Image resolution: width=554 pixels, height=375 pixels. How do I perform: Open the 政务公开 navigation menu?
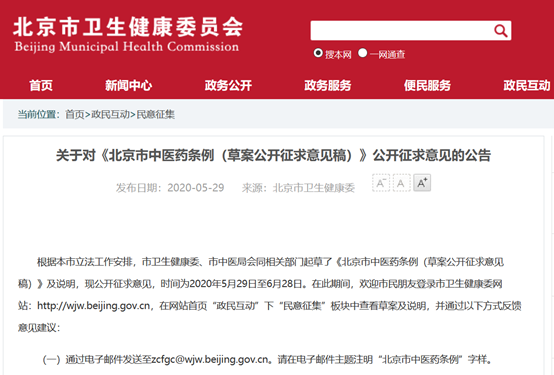pyautogui.click(x=228, y=86)
